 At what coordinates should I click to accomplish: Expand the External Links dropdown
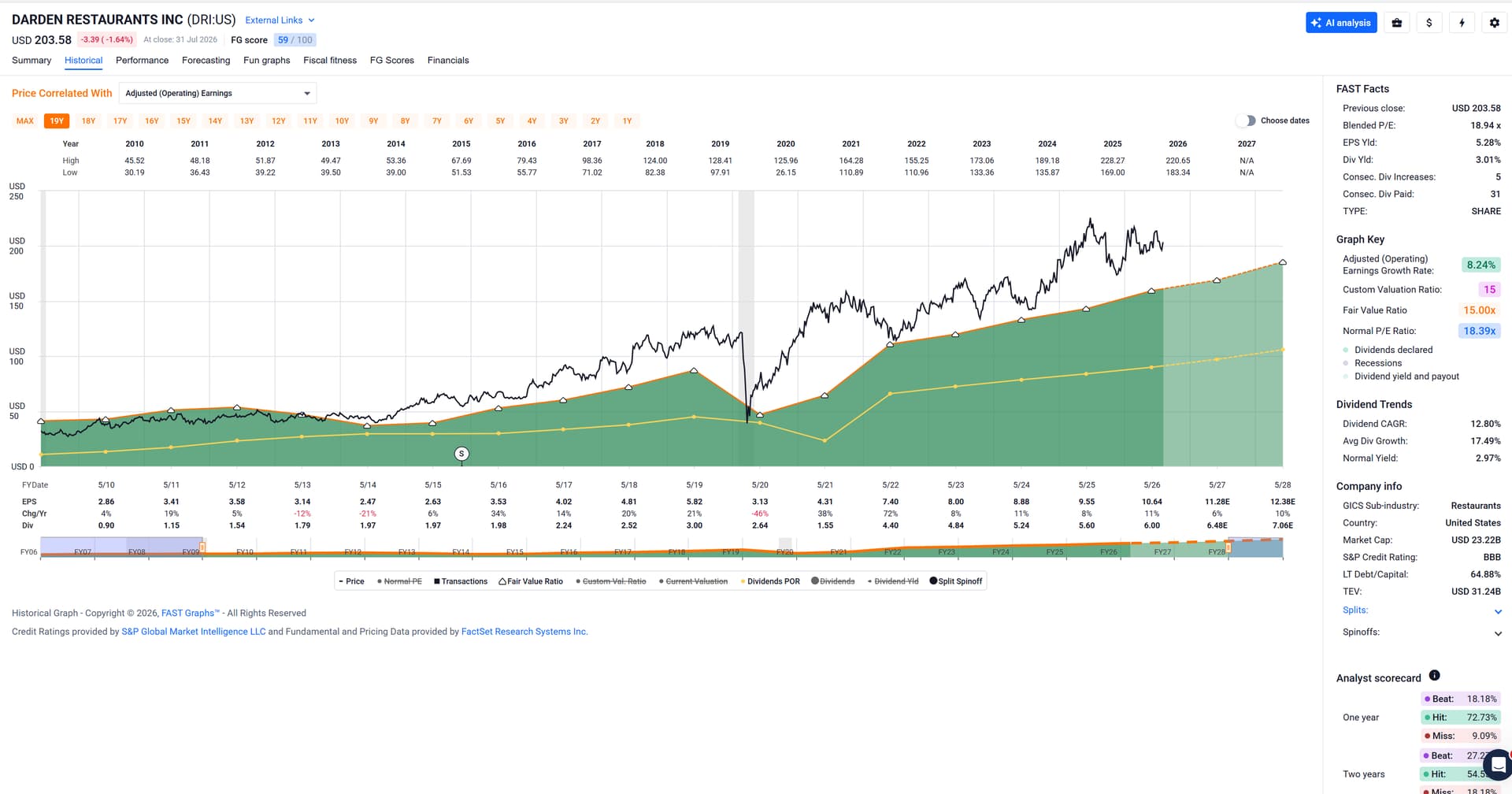click(x=280, y=20)
